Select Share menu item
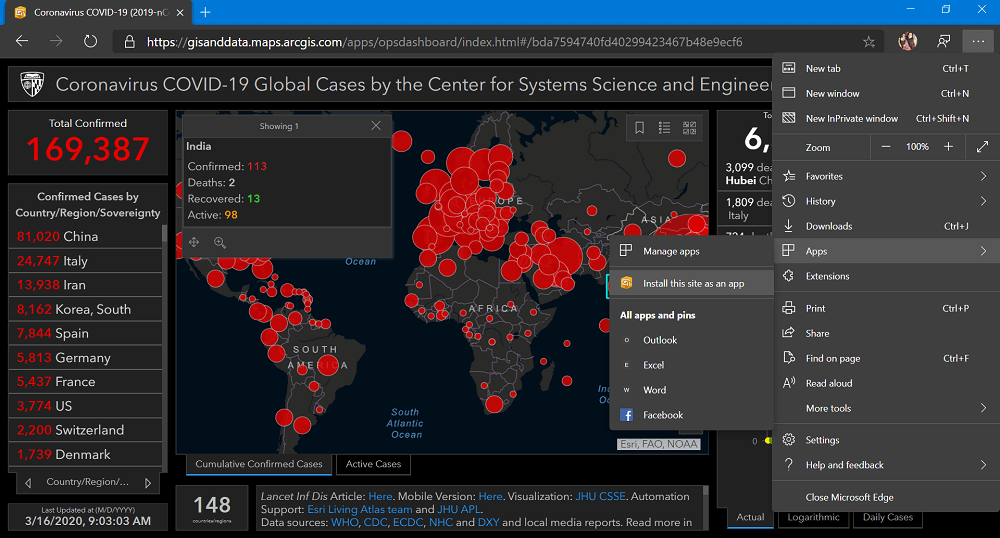Image resolution: width=1000 pixels, height=538 pixels. point(886,333)
